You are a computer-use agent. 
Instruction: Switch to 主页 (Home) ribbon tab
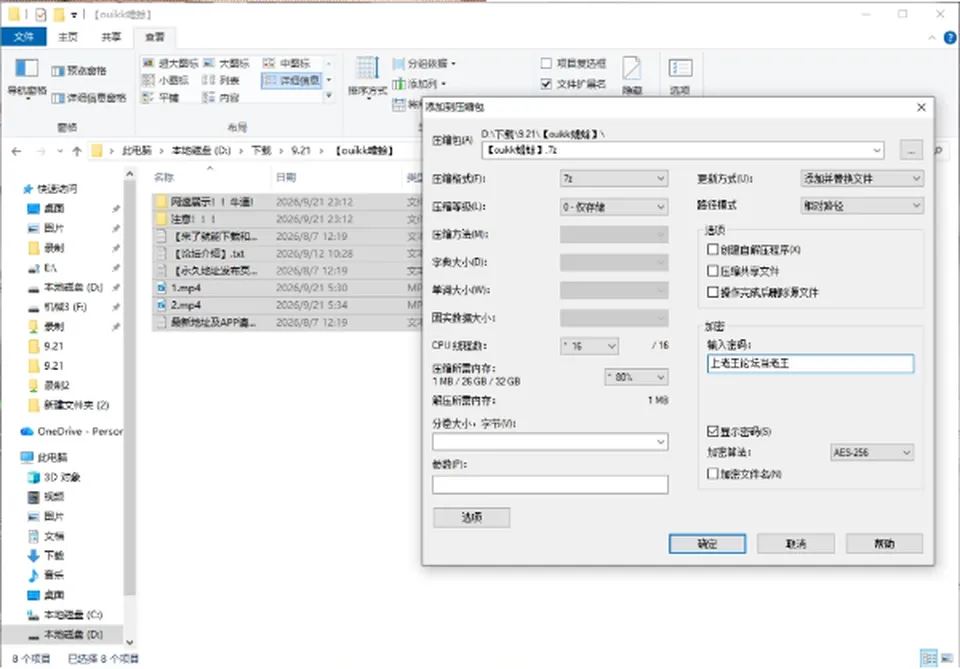point(67,37)
